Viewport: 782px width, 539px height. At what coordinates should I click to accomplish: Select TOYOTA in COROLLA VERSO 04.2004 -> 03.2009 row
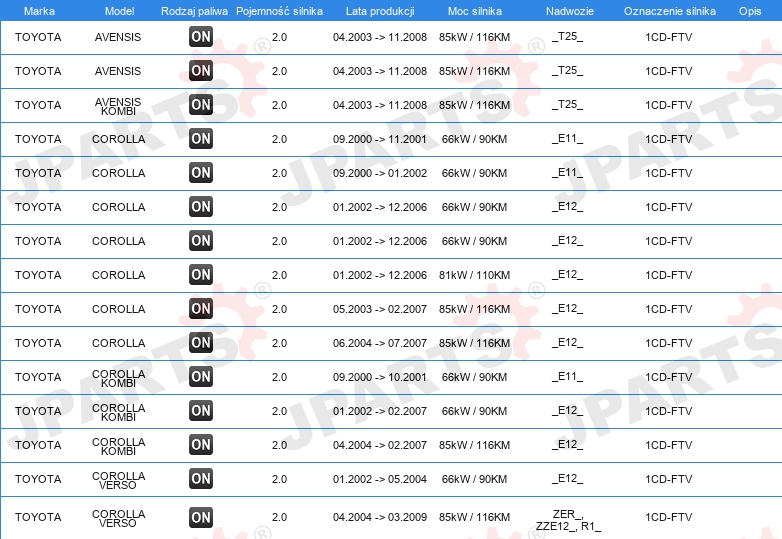[x=38, y=518]
